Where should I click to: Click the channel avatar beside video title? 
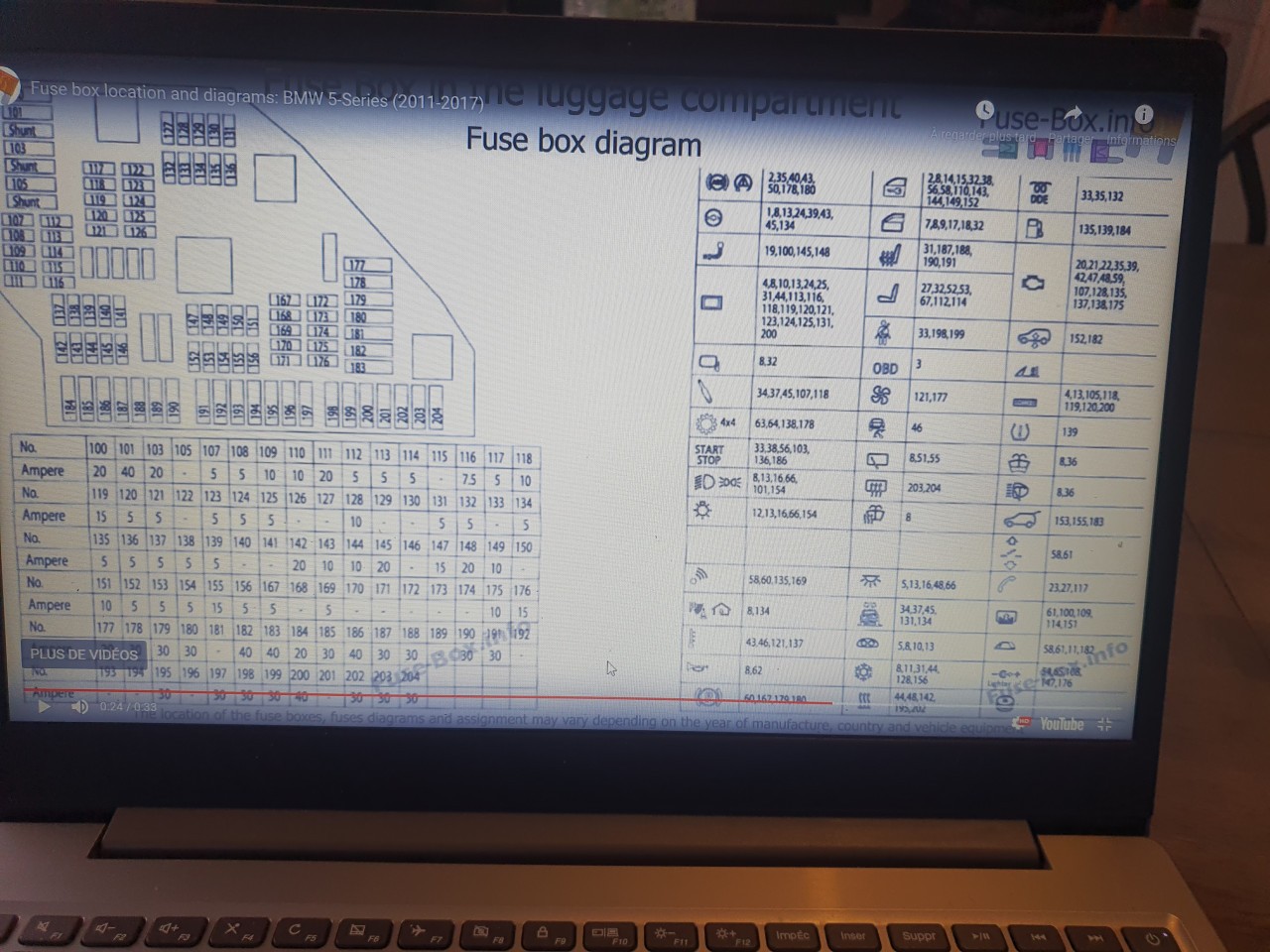(x=9, y=84)
